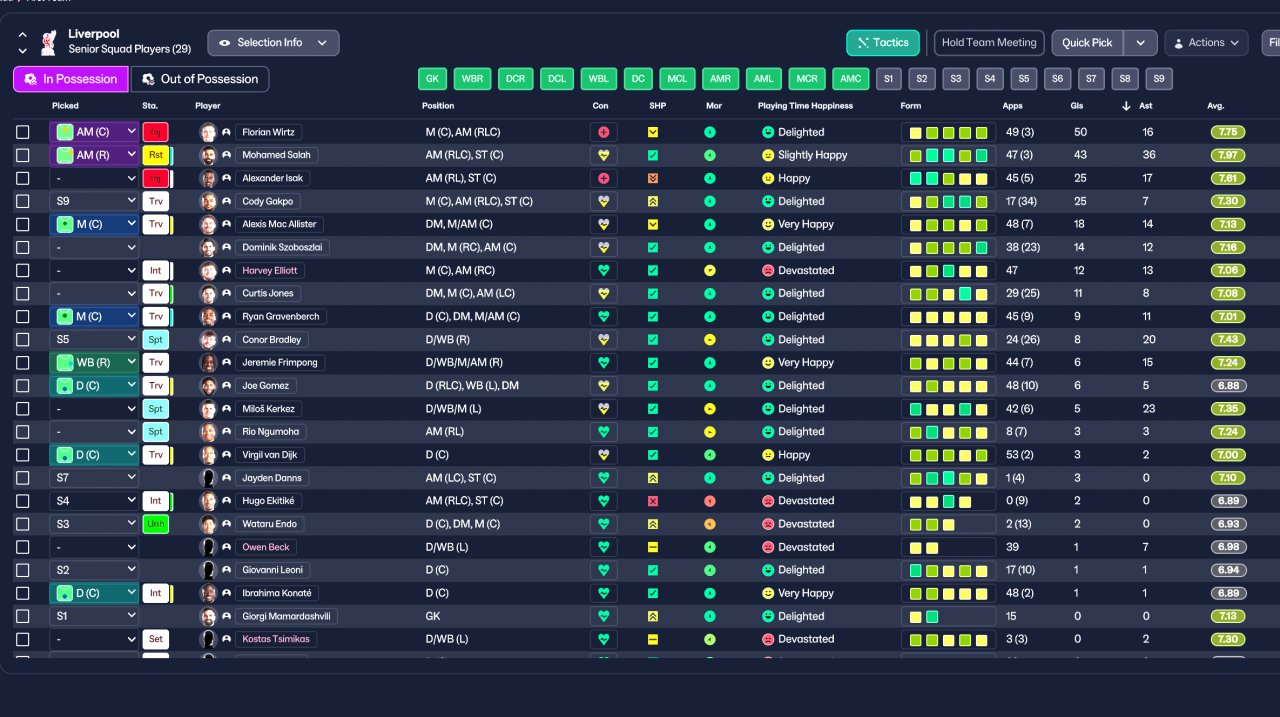Image resolution: width=1280 pixels, height=717 pixels.
Task: Open Florian Wirtz's AM (C) picked dropdown
Action: pyautogui.click(x=94, y=132)
